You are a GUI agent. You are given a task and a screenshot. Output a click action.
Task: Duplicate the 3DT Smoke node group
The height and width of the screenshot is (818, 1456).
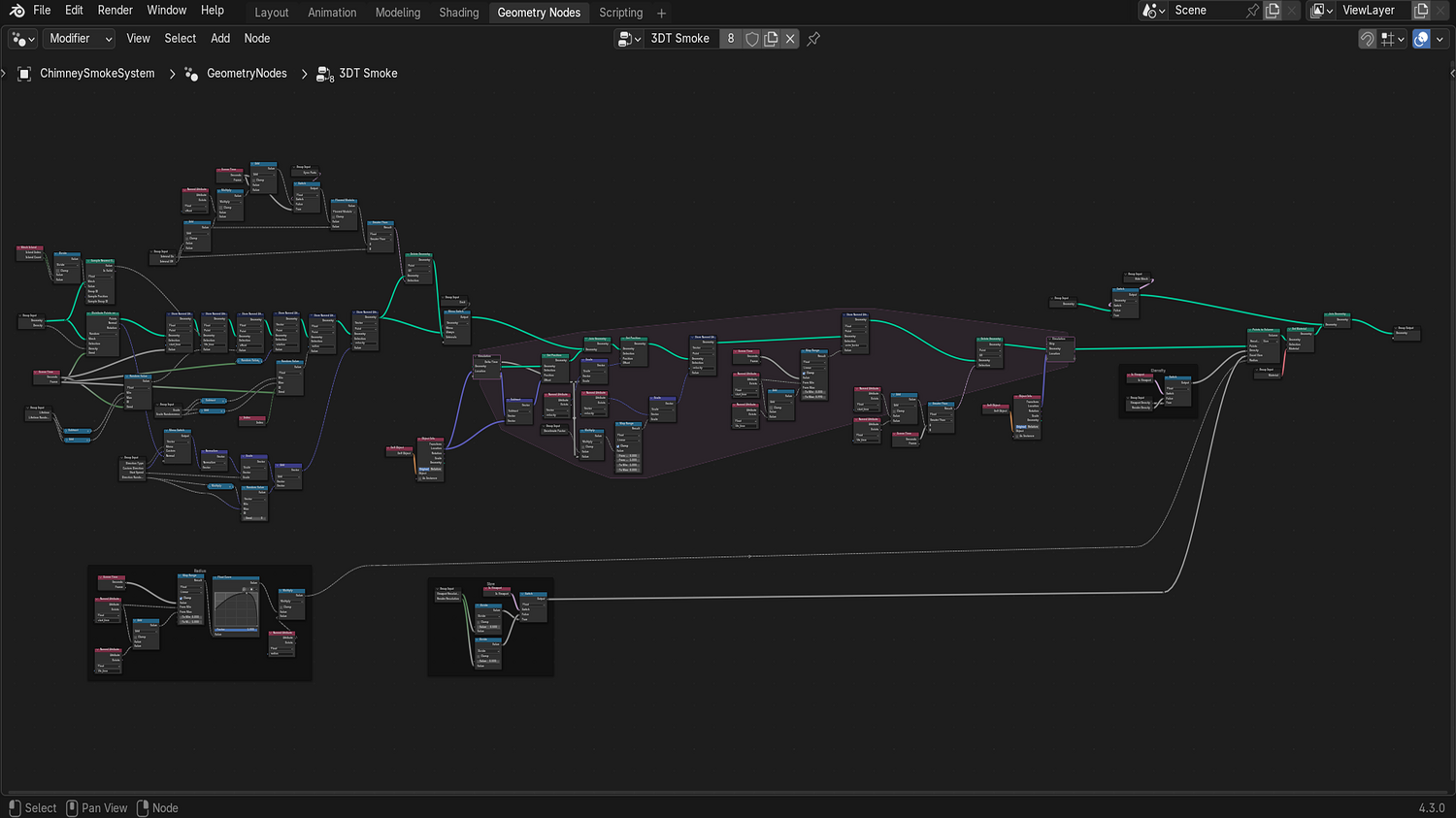coord(771,39)
